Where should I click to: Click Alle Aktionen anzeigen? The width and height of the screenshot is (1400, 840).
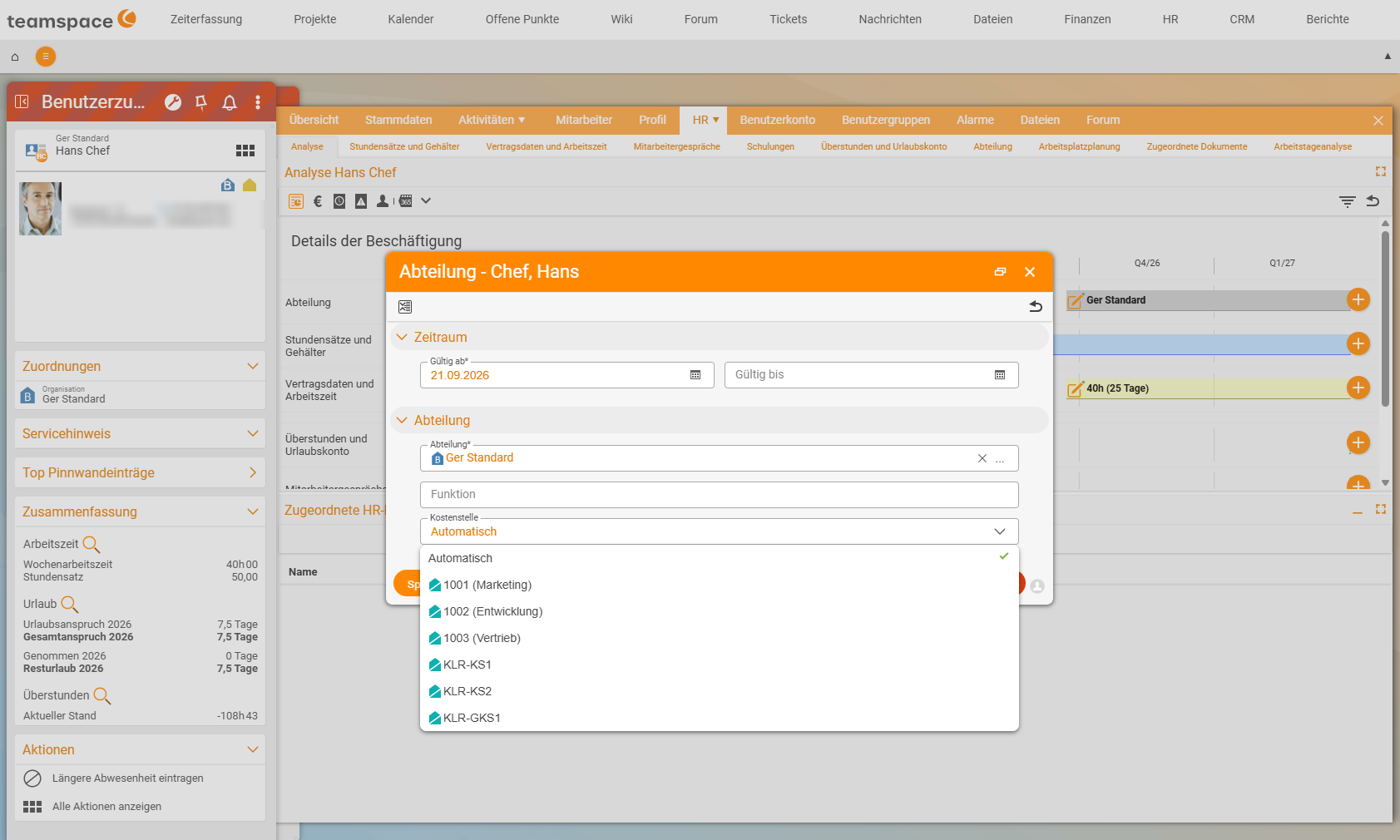107,807
